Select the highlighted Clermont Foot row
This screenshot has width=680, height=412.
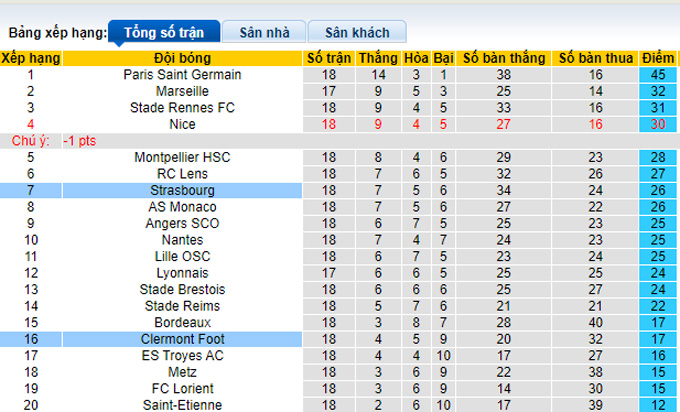point(183,339)
